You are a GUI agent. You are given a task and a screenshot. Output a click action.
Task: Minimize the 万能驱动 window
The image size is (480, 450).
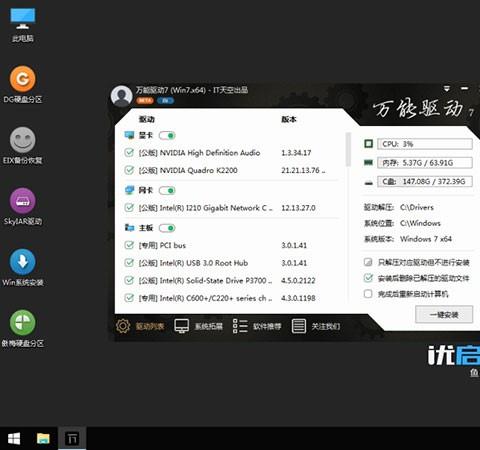tap(465, 89)
